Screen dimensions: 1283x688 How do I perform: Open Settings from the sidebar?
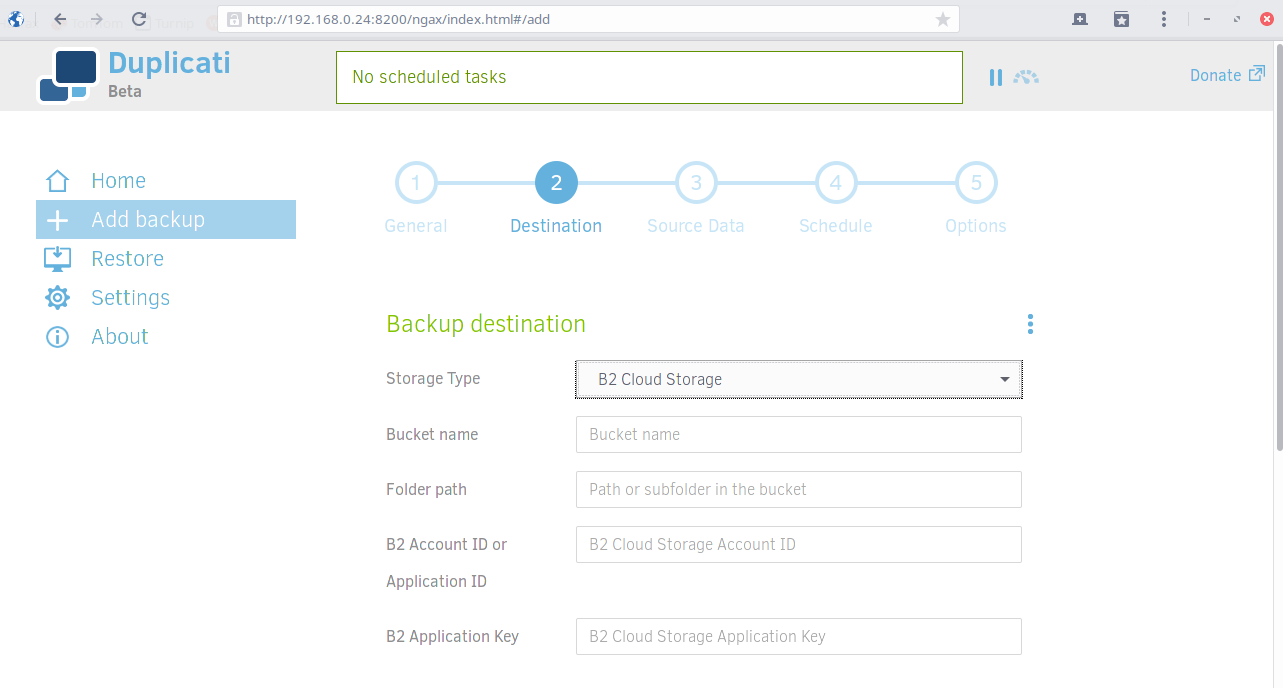point(130,298)
